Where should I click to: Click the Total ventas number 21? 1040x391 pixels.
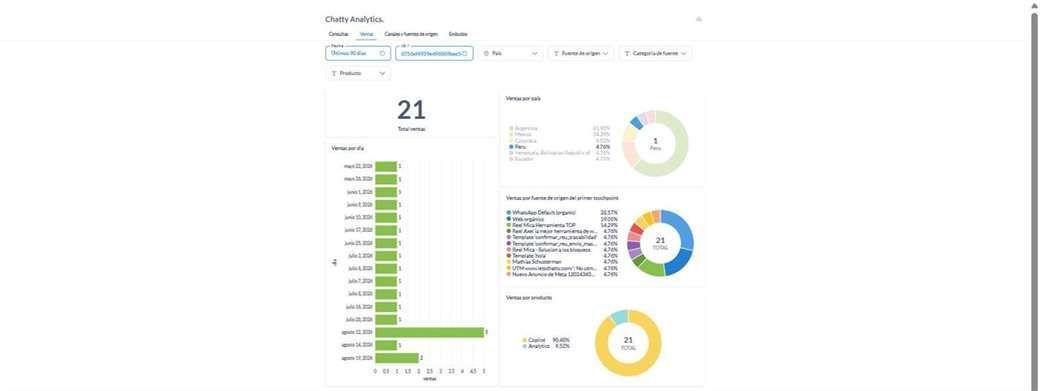click(x=411, y=110)
